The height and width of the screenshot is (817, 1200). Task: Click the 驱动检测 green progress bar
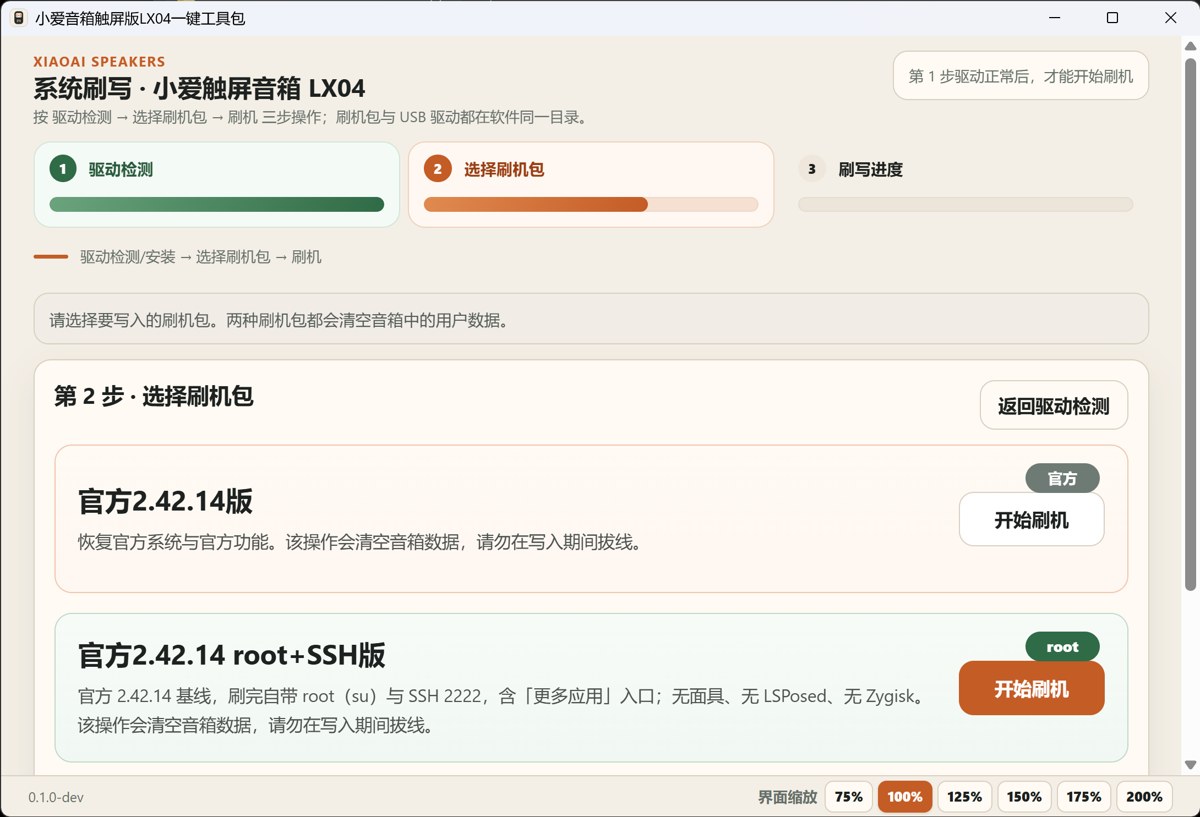216,204
